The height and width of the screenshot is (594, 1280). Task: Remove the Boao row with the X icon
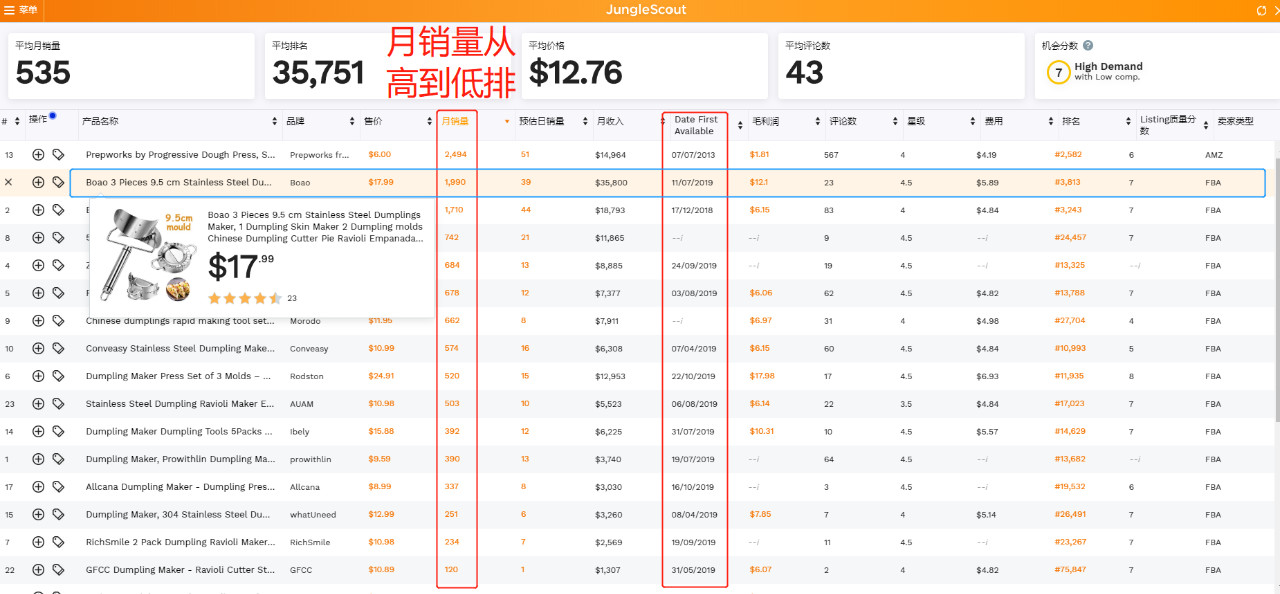click(9, 182)
